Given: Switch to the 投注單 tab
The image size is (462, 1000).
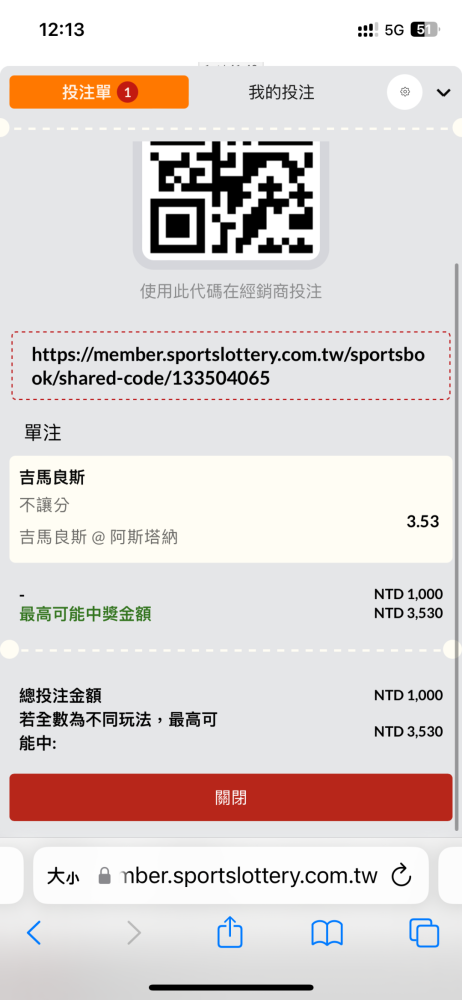Looking at the screenshot, I should [x=99, y=92].
